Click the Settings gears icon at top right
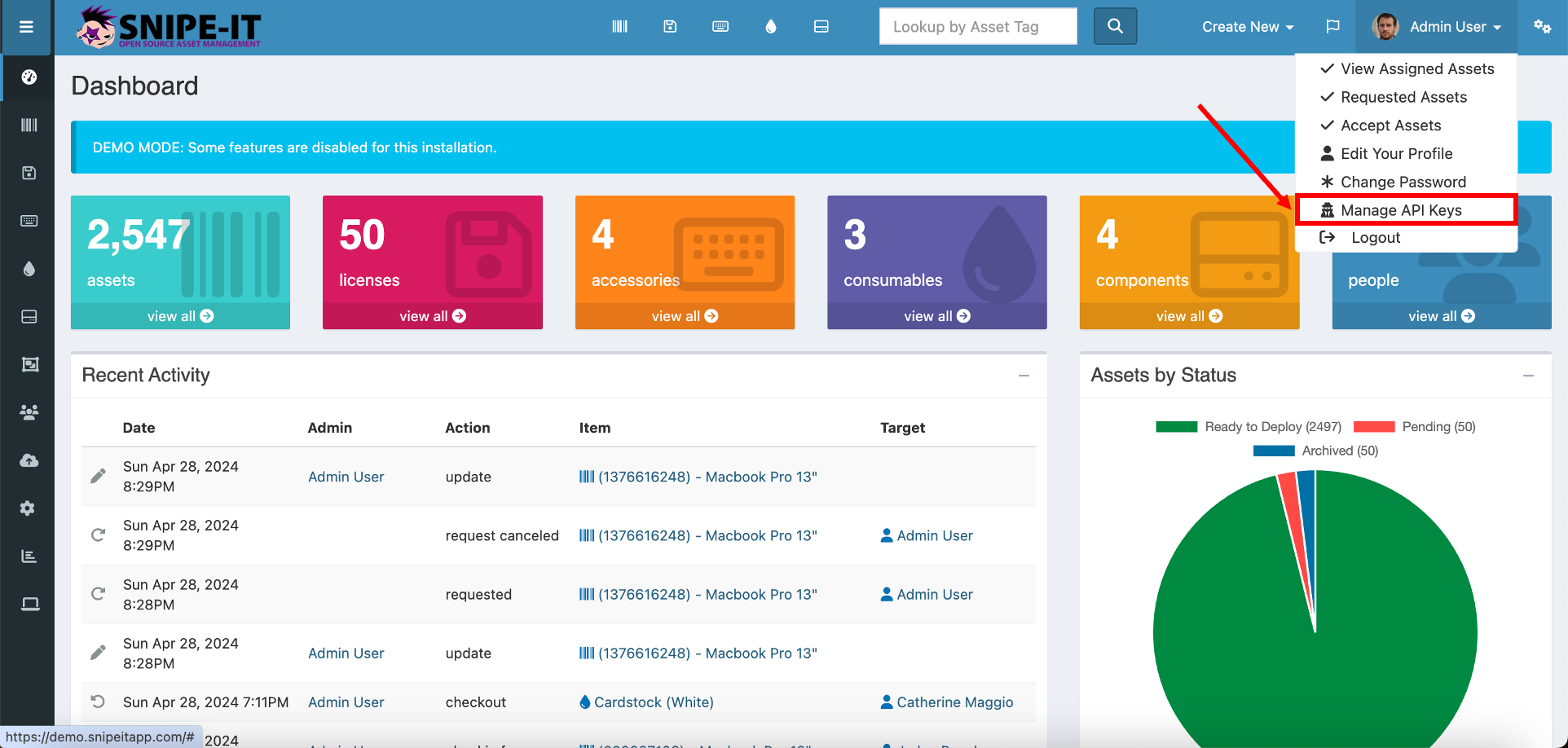 click(1543, 26)
